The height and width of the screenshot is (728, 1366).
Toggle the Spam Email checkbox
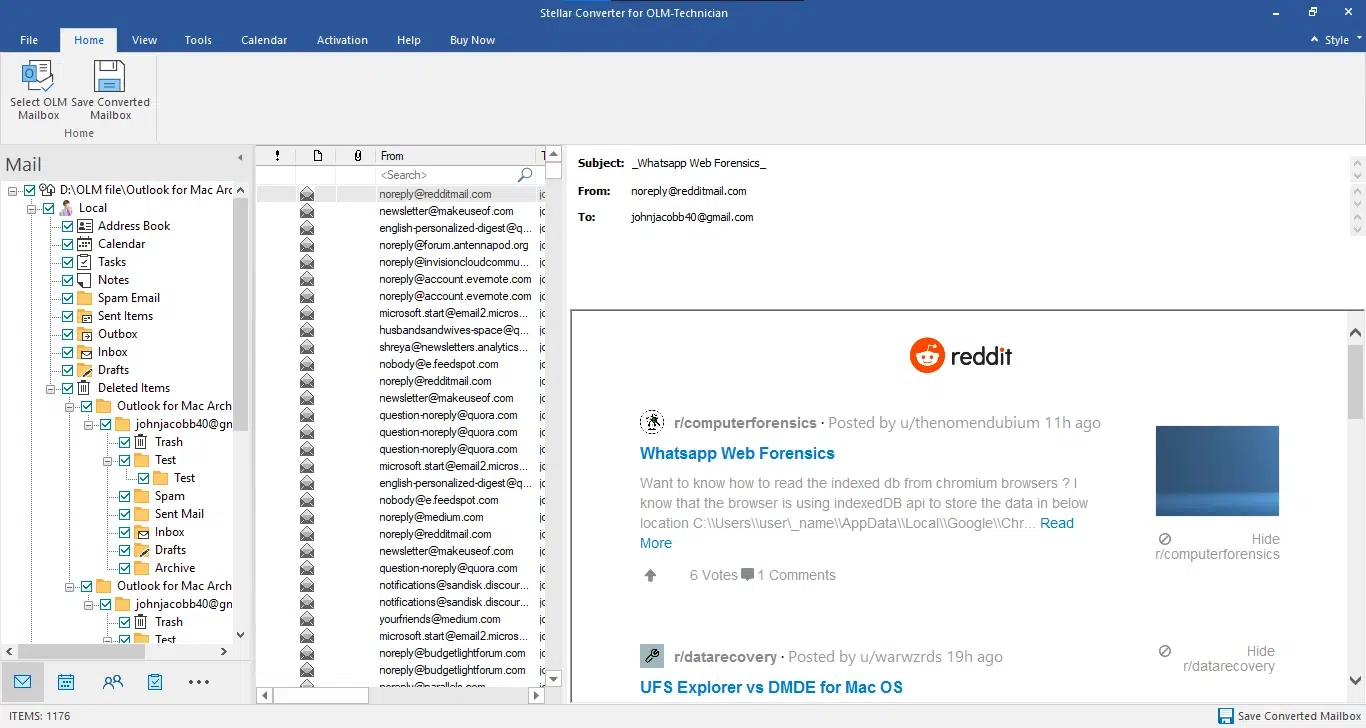[68, 298]
